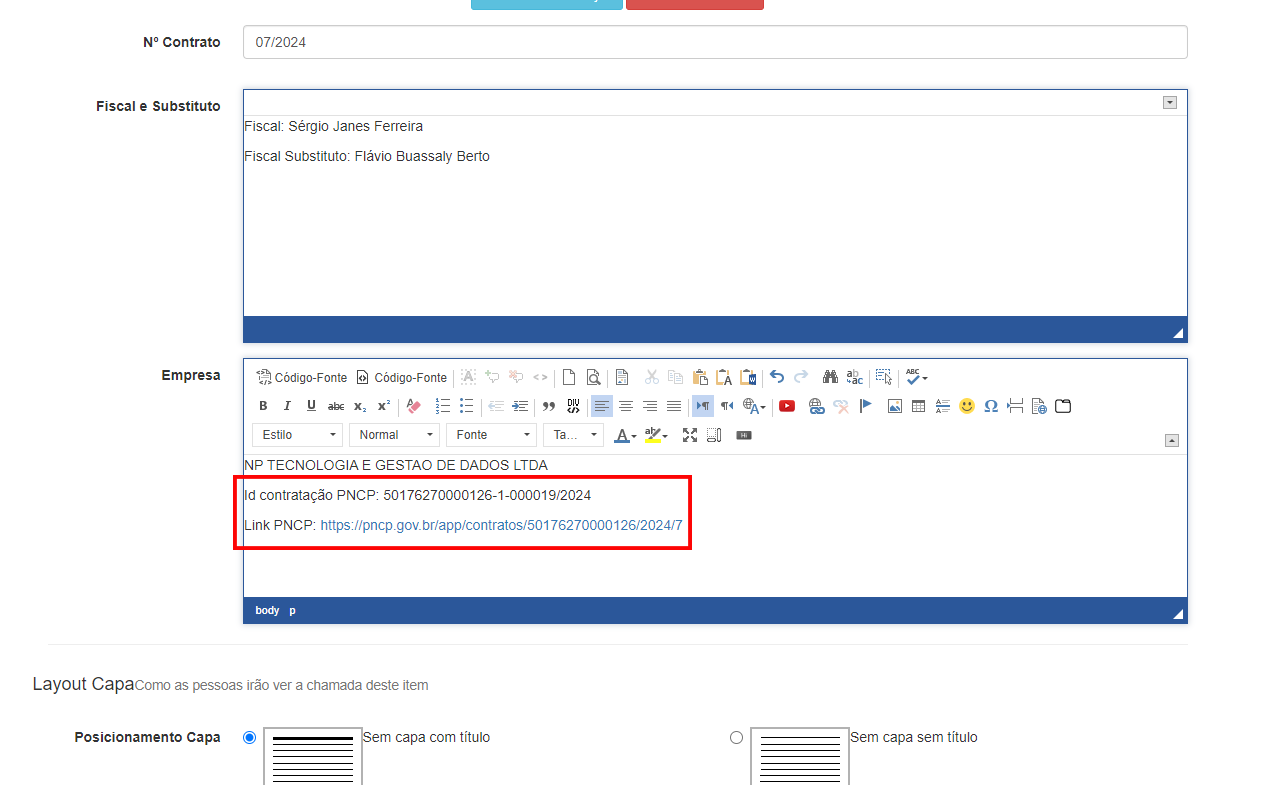Click the undo arrow icon

[x=777, y=377]
